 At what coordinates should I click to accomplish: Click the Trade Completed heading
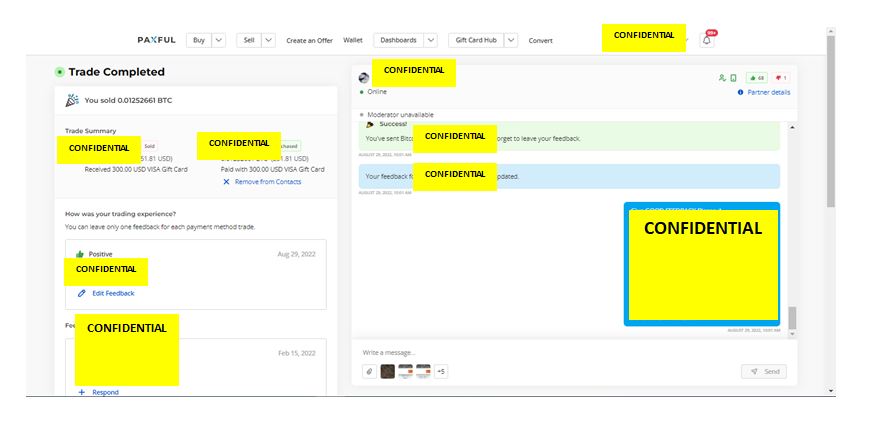pos(116,72)
